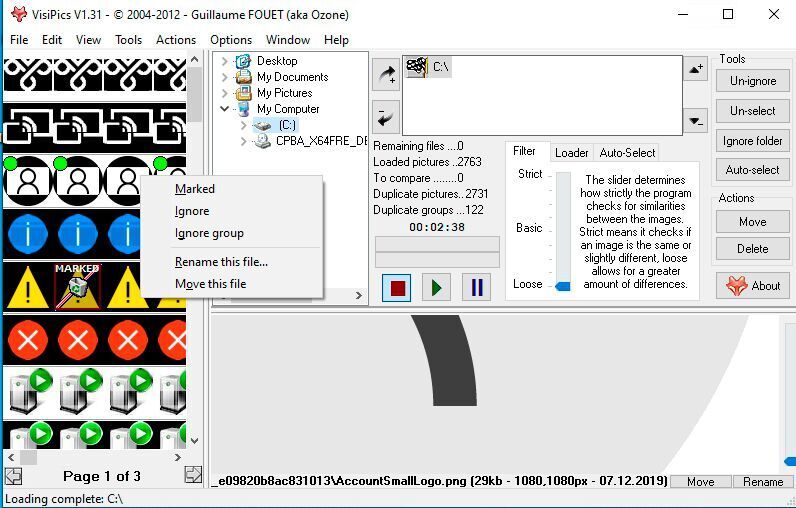Click the Desktop folder icon in tree
Screen dimensions: 796x508
(x=244, y=61)
